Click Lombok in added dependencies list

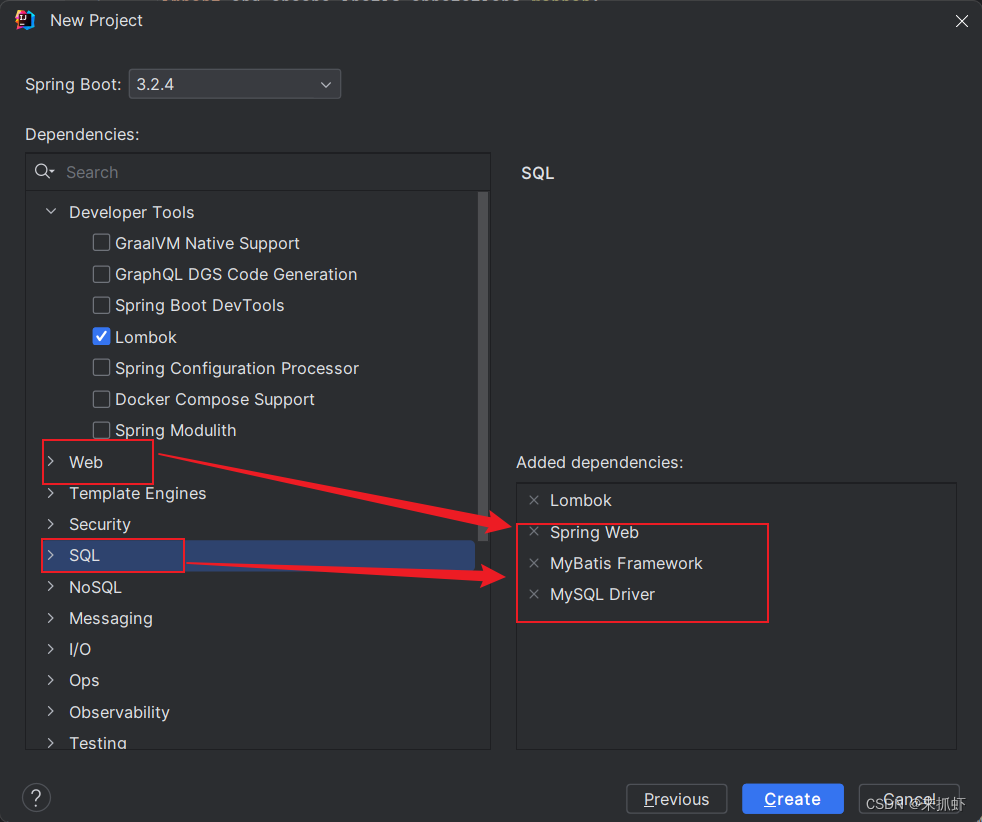(581, 500)
